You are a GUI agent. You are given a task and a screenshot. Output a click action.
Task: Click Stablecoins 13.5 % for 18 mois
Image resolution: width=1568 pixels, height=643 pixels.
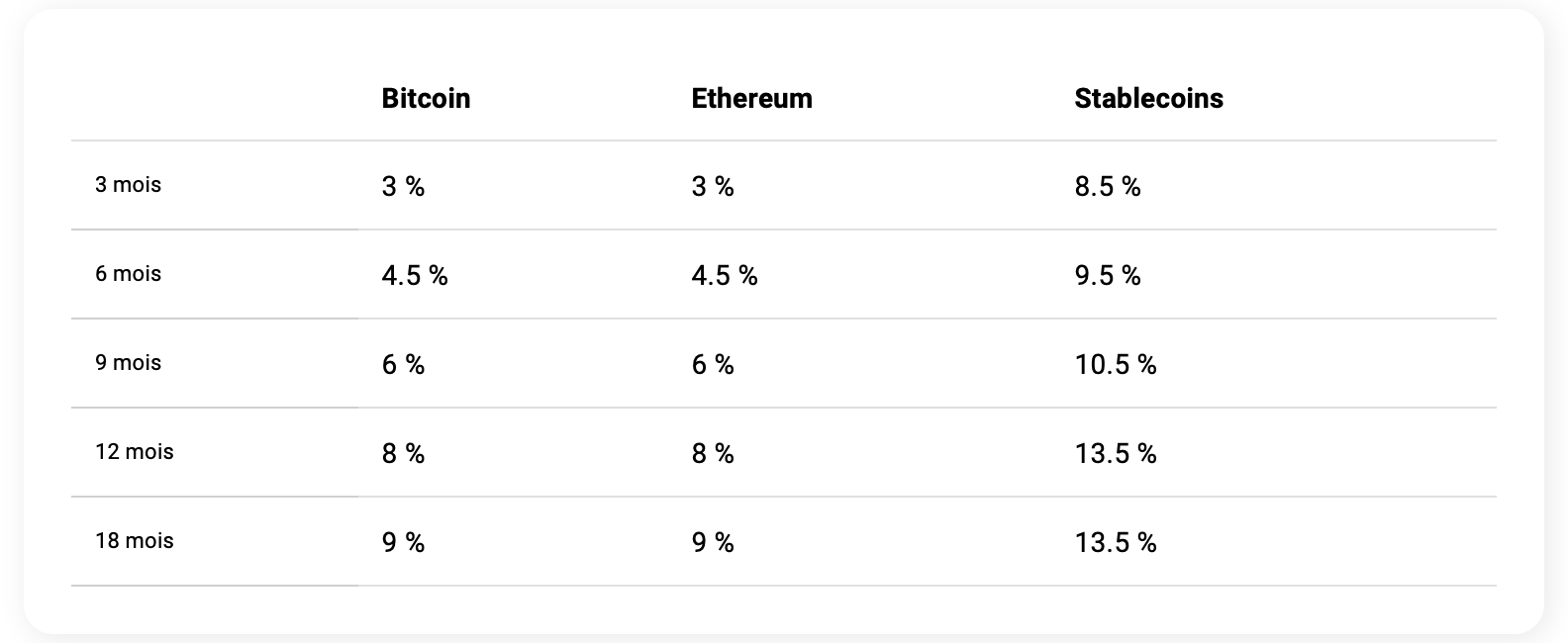coord(1115,542)
